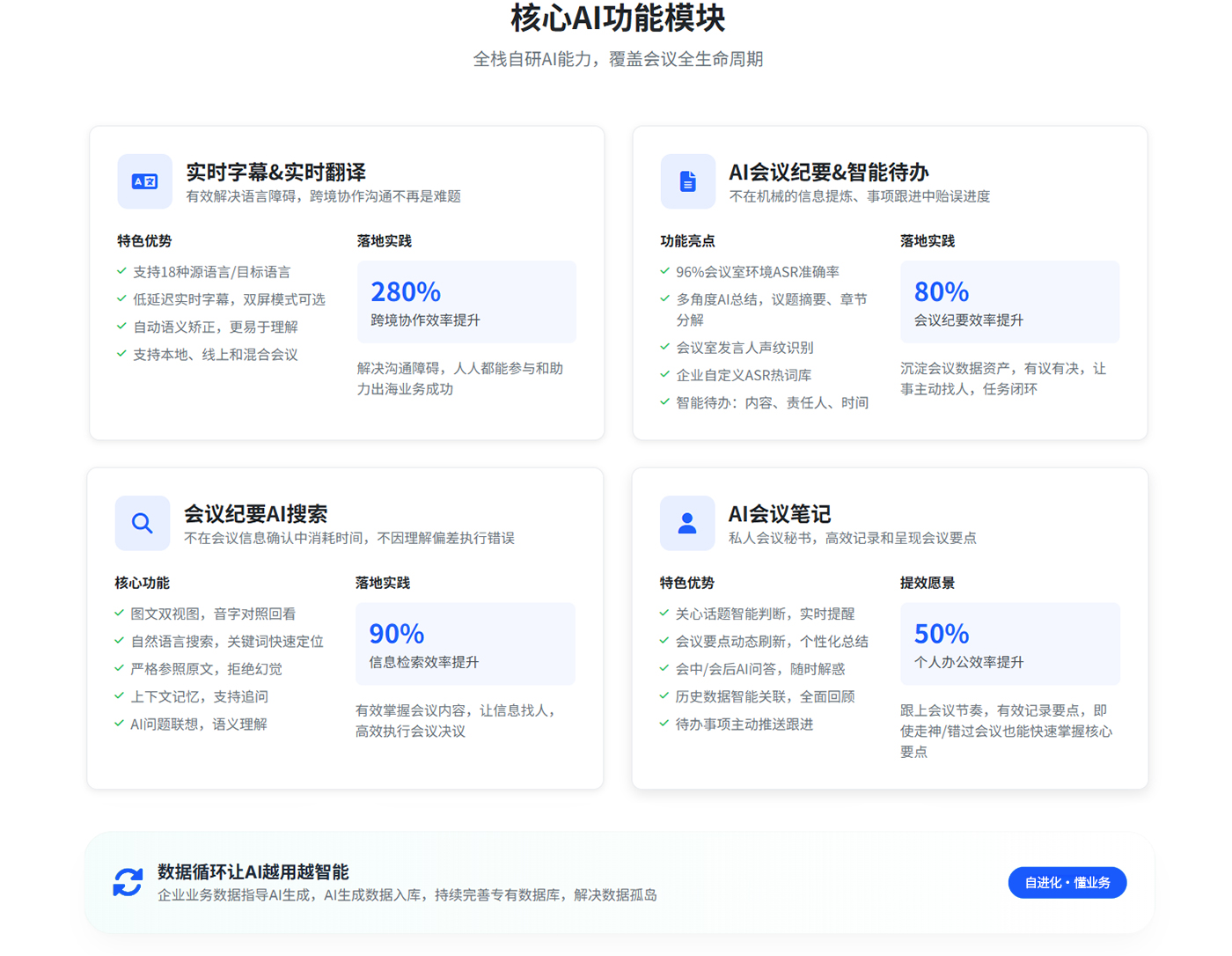
Task: Select the 特色优势 section heading
Action: coord(143,239)
